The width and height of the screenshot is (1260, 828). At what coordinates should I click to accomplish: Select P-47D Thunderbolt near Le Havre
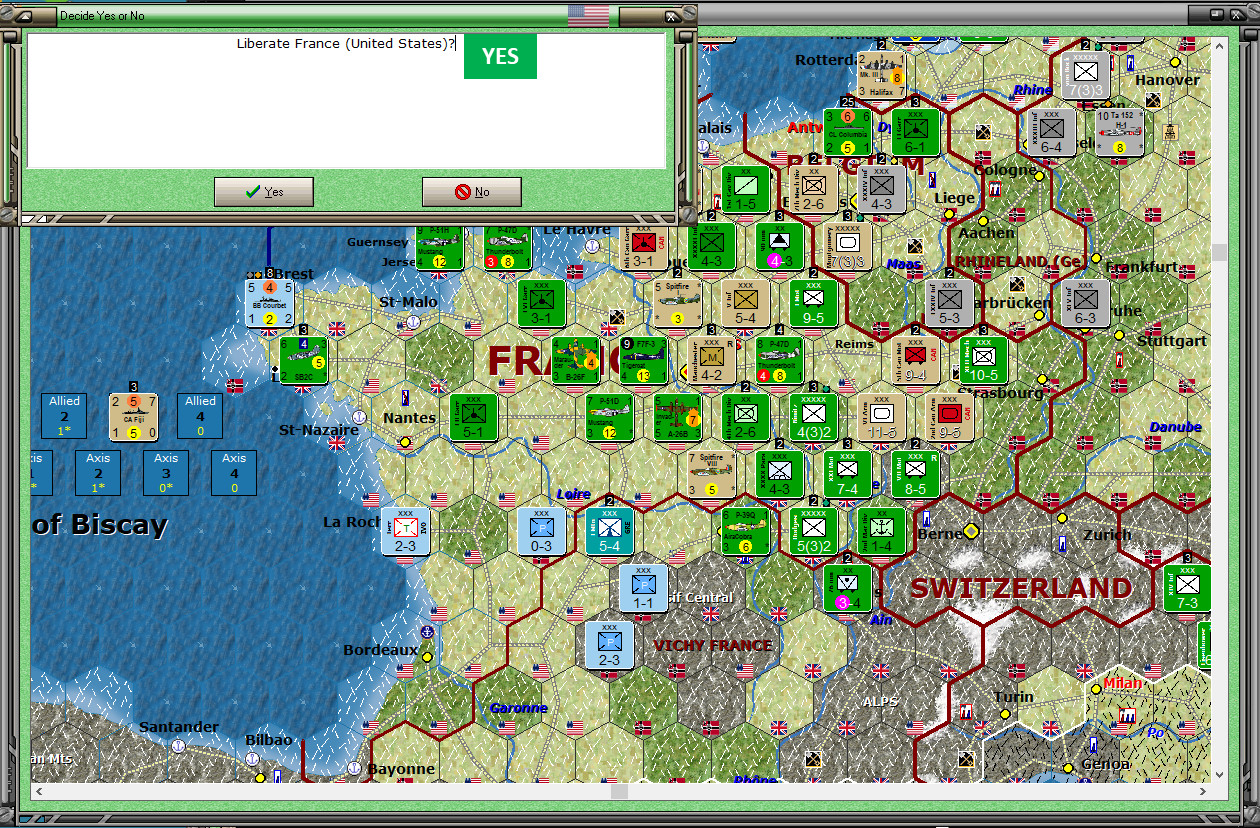[x=507, y=249]
